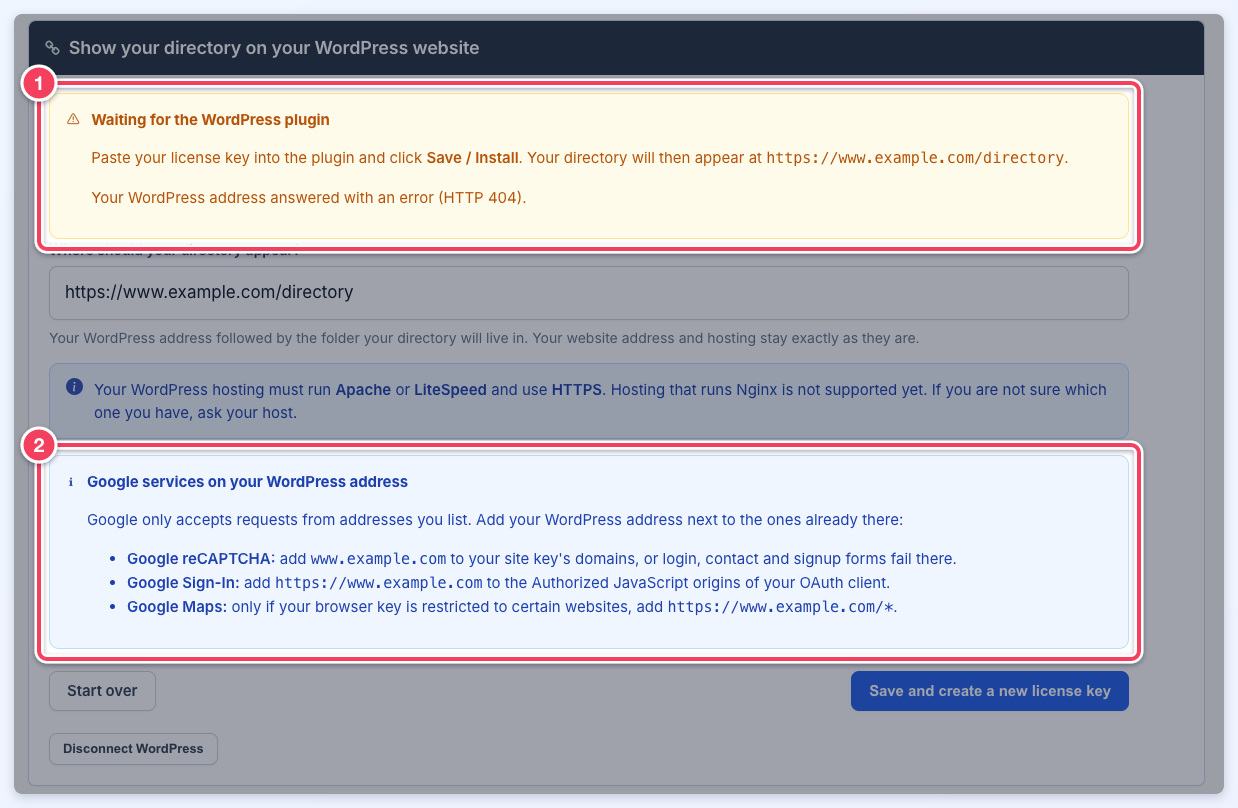Image resolution: width=1238 pixels, height=808 pixels.
Task: Click the 'Waiting for the WordPress plugin' heading
Action: click(211, 119)
